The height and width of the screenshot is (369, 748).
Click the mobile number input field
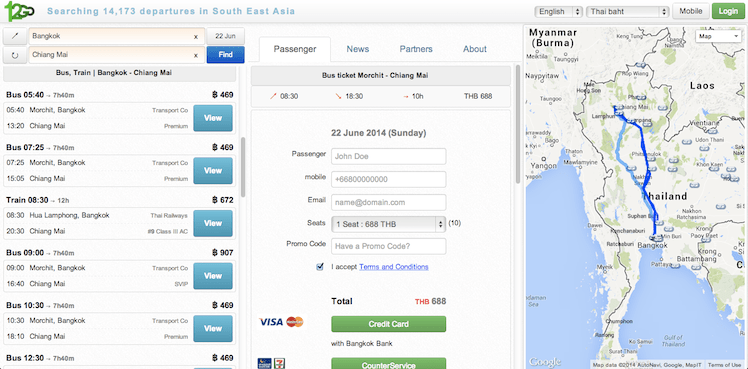pos(388,180)
